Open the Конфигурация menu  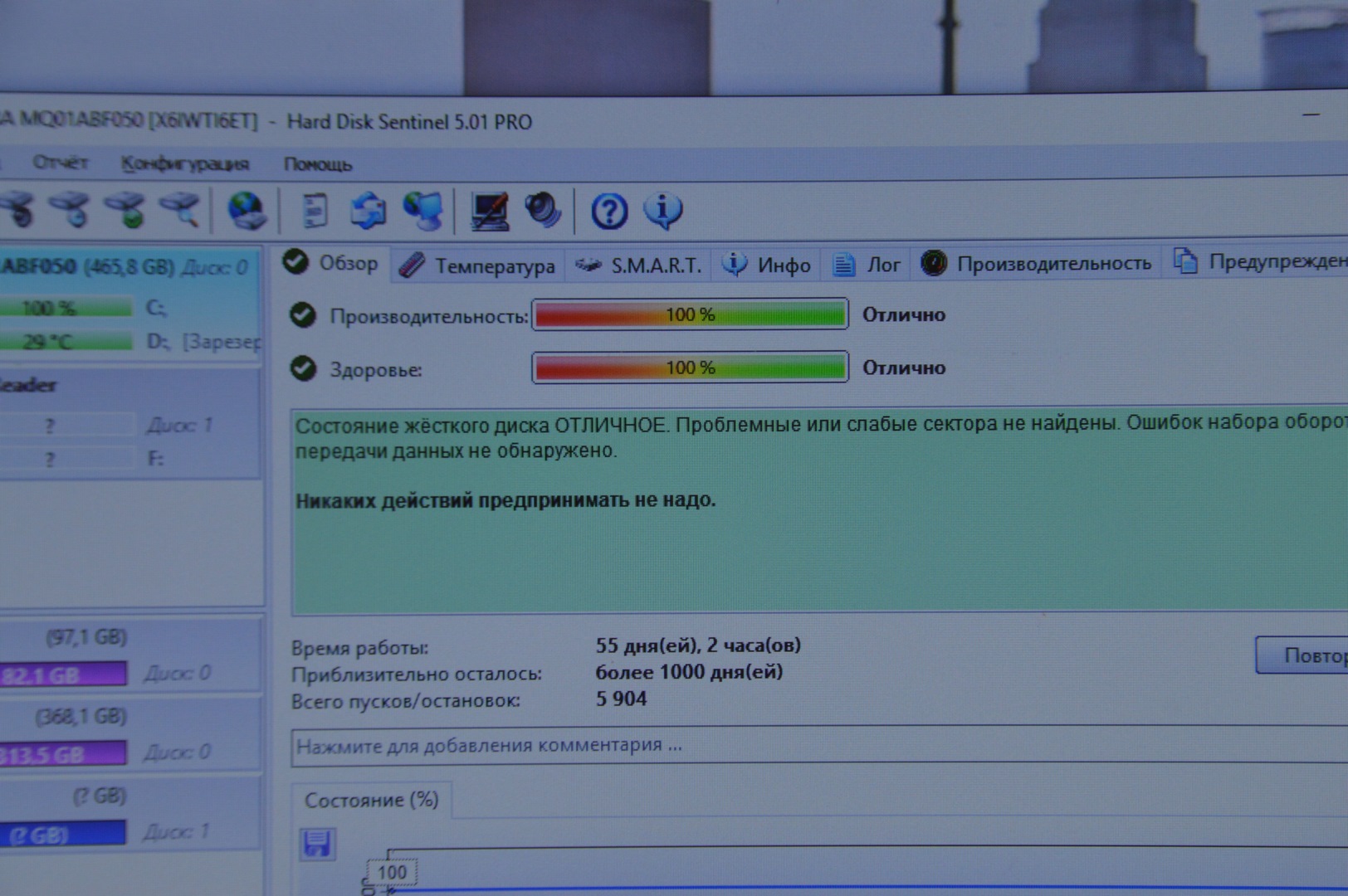(x=184, y=163)
